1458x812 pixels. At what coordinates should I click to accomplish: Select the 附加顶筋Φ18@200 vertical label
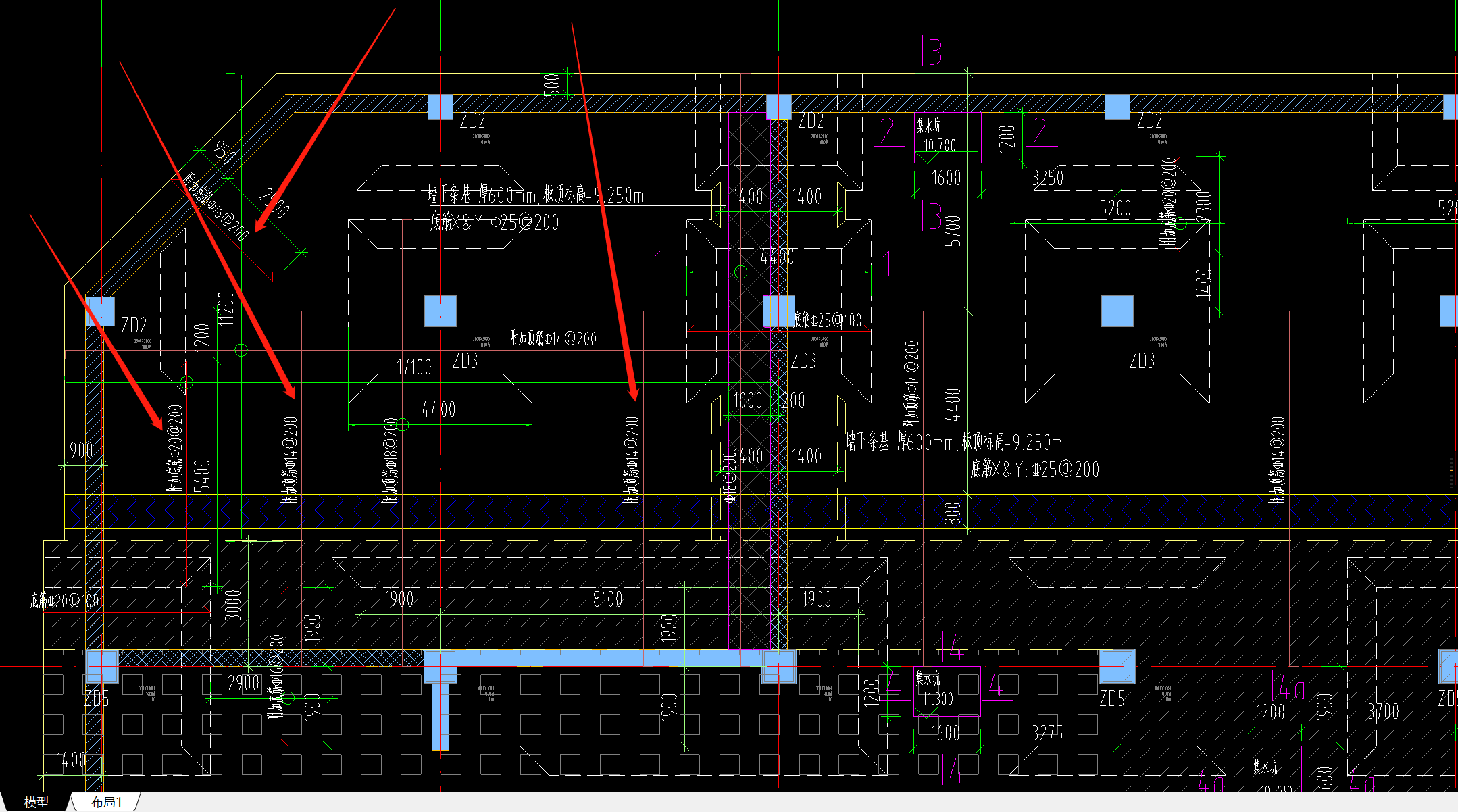pyautogui.click(x=391, y=459)
